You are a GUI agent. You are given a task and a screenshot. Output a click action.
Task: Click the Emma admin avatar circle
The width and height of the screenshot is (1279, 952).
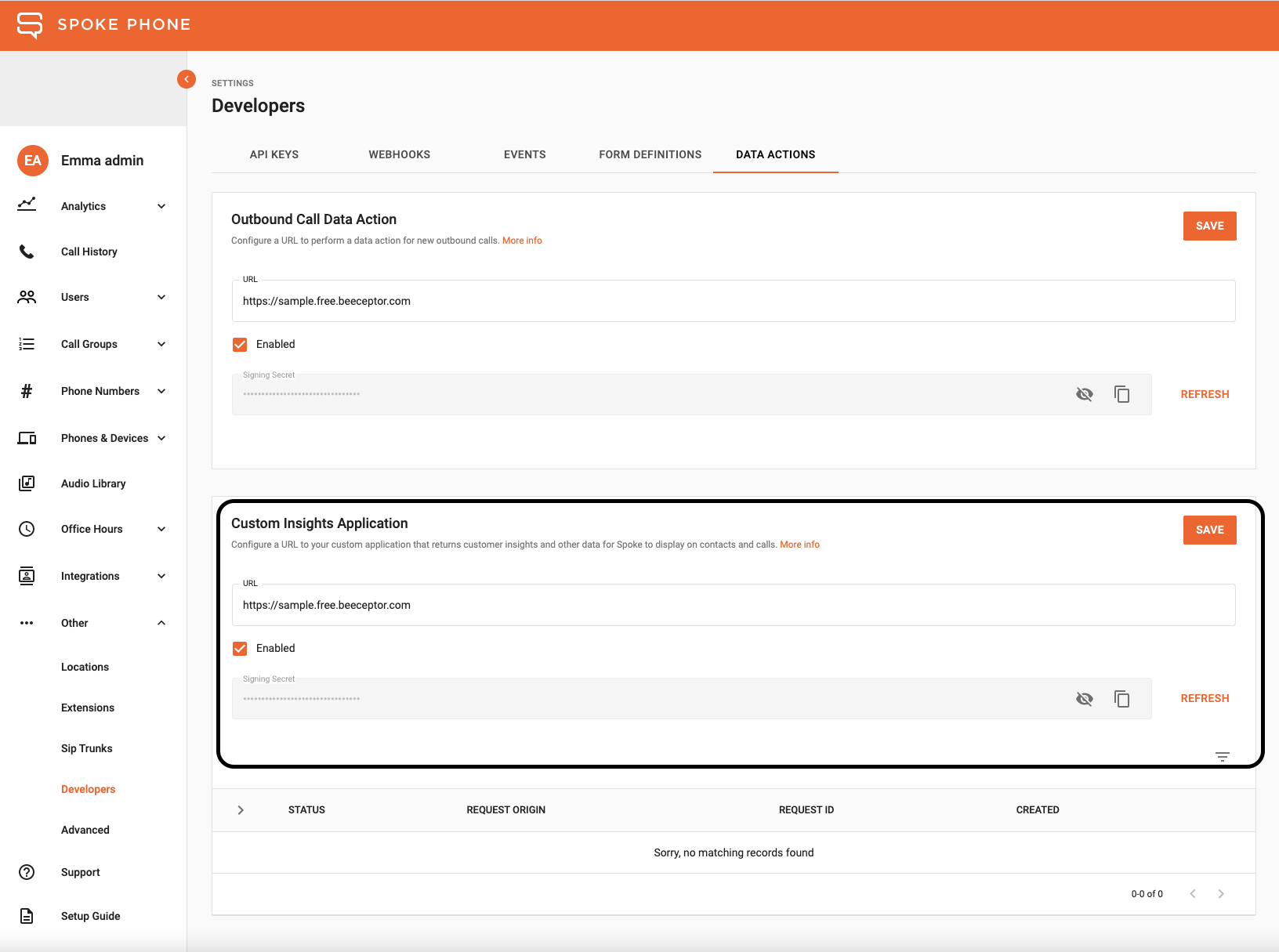pyautogui.click(x=32, y=160)
